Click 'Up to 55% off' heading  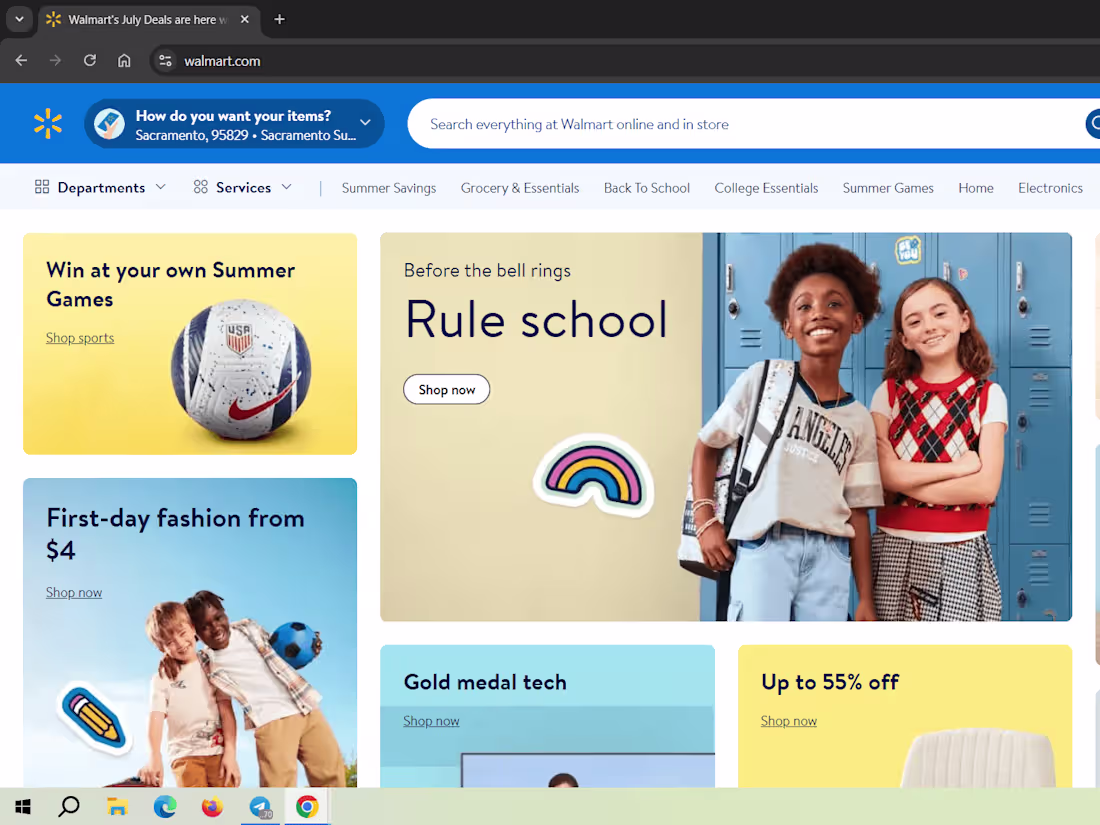(x=830, y=682)
